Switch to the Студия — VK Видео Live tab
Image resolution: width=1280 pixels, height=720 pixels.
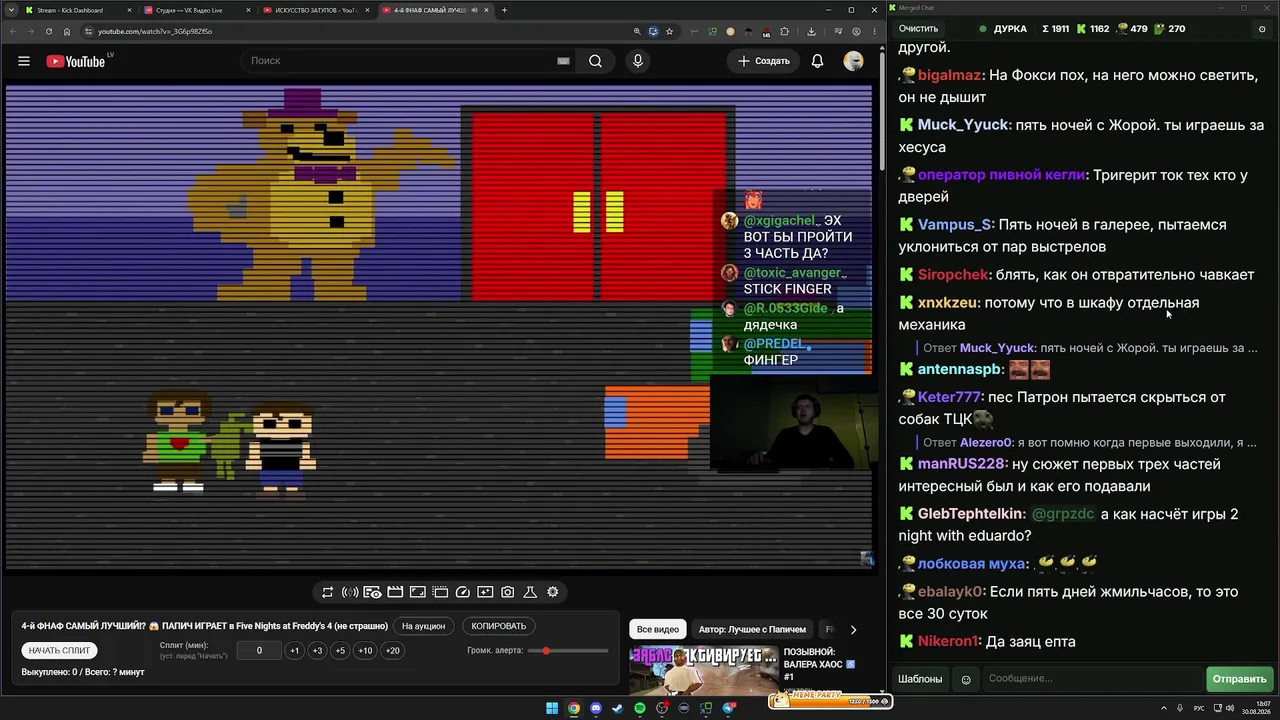tap(197, 10)
